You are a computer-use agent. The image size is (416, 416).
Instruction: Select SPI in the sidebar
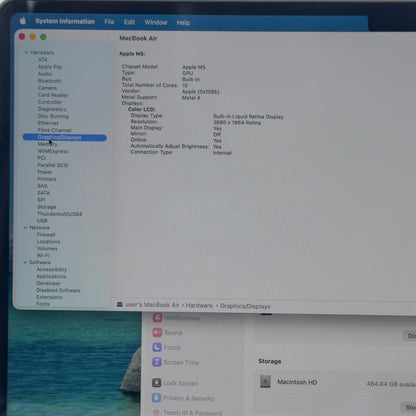[41, 200]
